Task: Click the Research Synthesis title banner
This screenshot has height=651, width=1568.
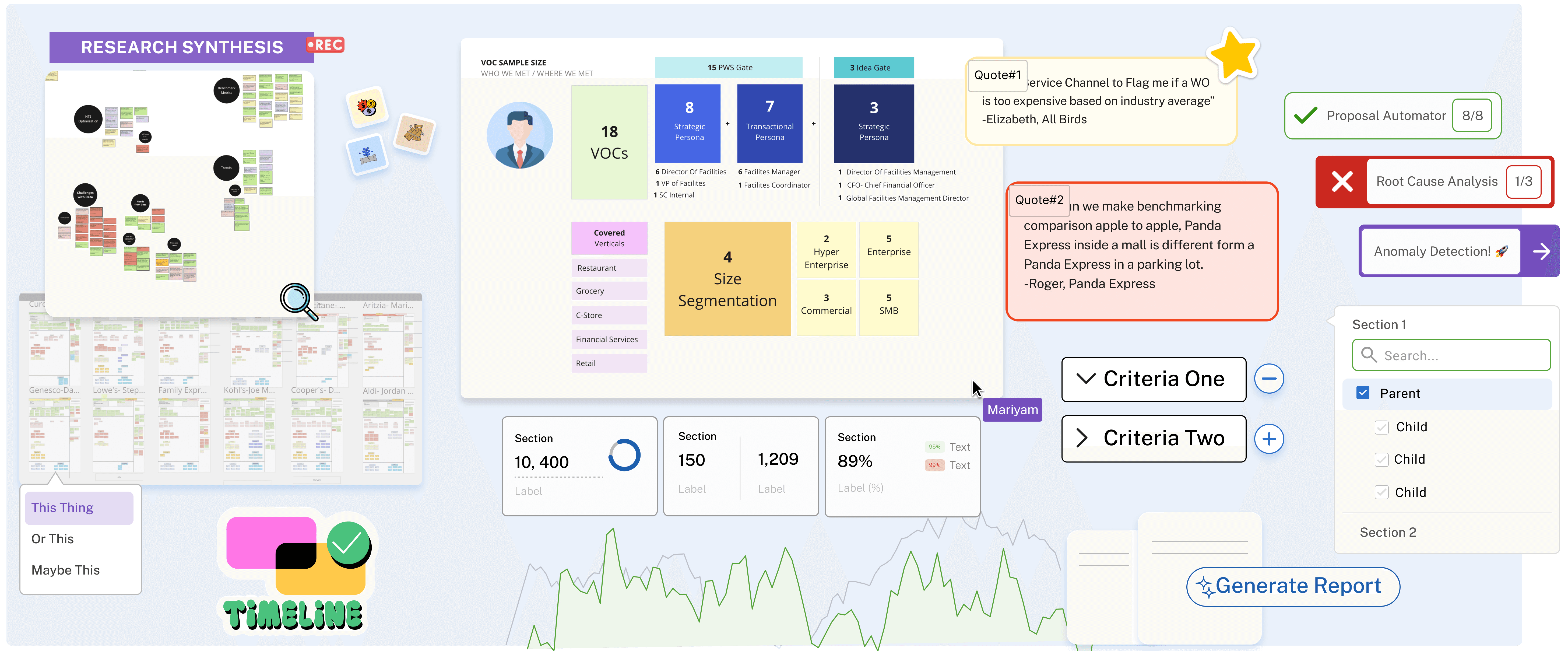Action: [181, 47]
